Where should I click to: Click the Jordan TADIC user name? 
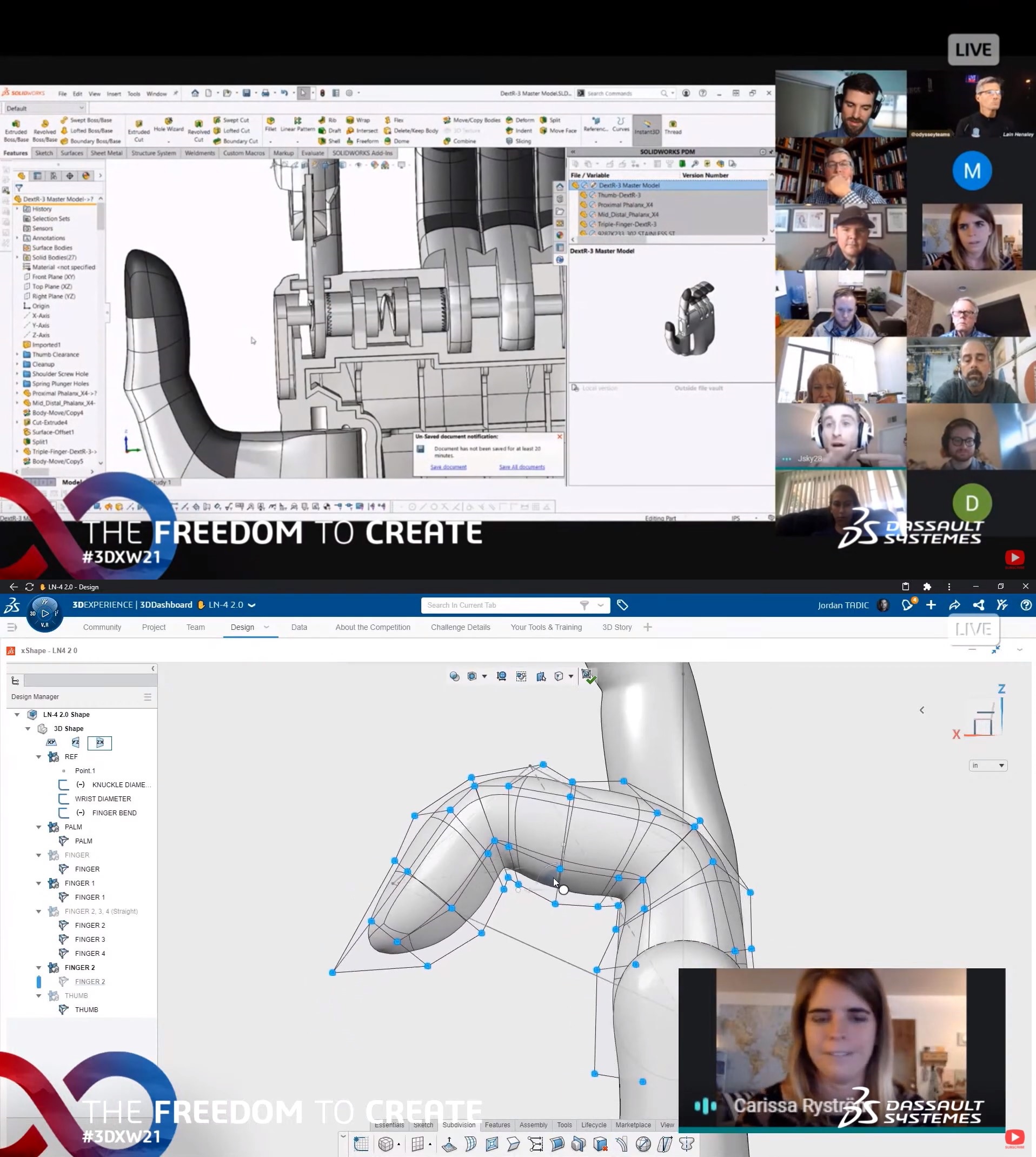[x=843, y=605]
